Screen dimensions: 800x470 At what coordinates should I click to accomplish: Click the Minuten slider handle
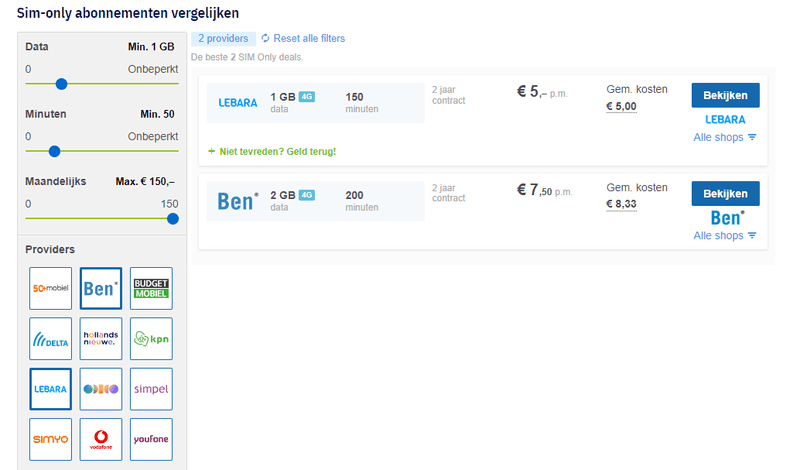point(55,152)
